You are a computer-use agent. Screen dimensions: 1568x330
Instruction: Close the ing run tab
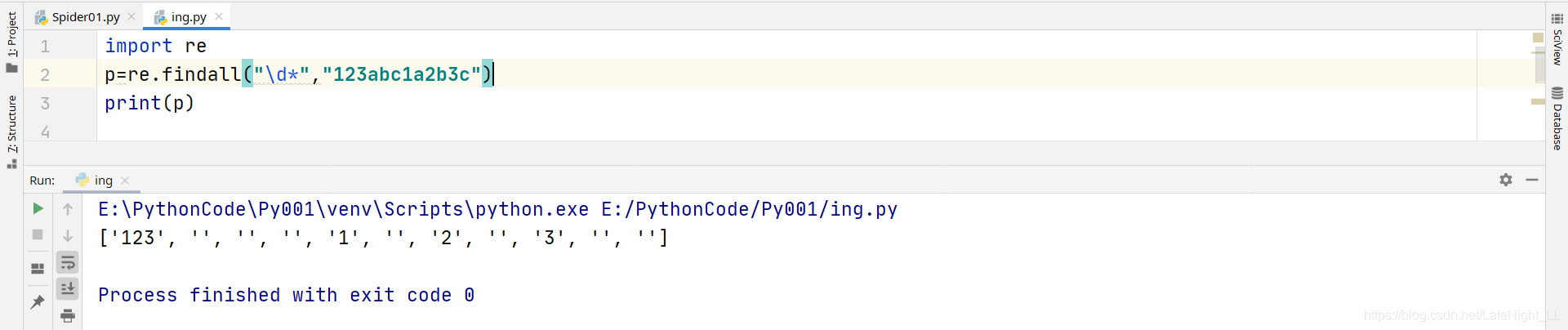(x=125, y=181)
